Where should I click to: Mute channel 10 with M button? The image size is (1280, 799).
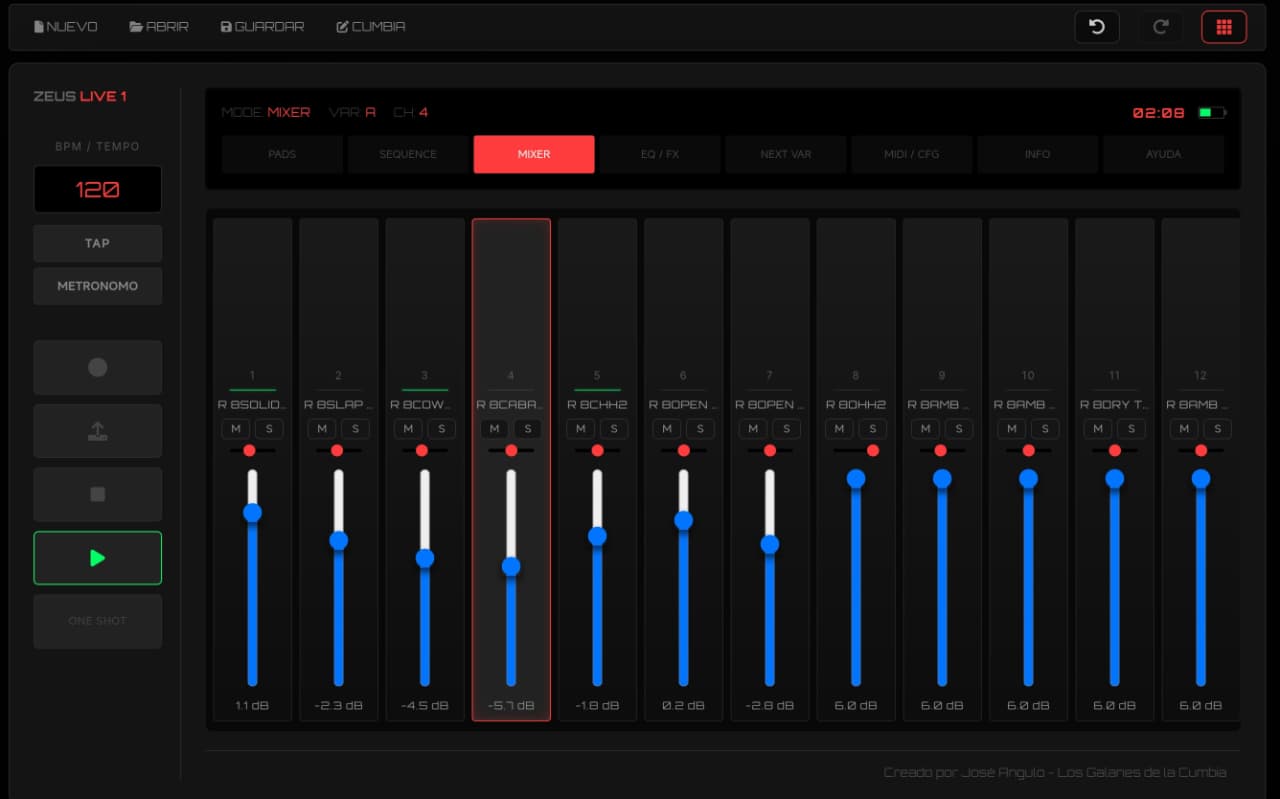pyautogui.click(x=1012, y=429)
